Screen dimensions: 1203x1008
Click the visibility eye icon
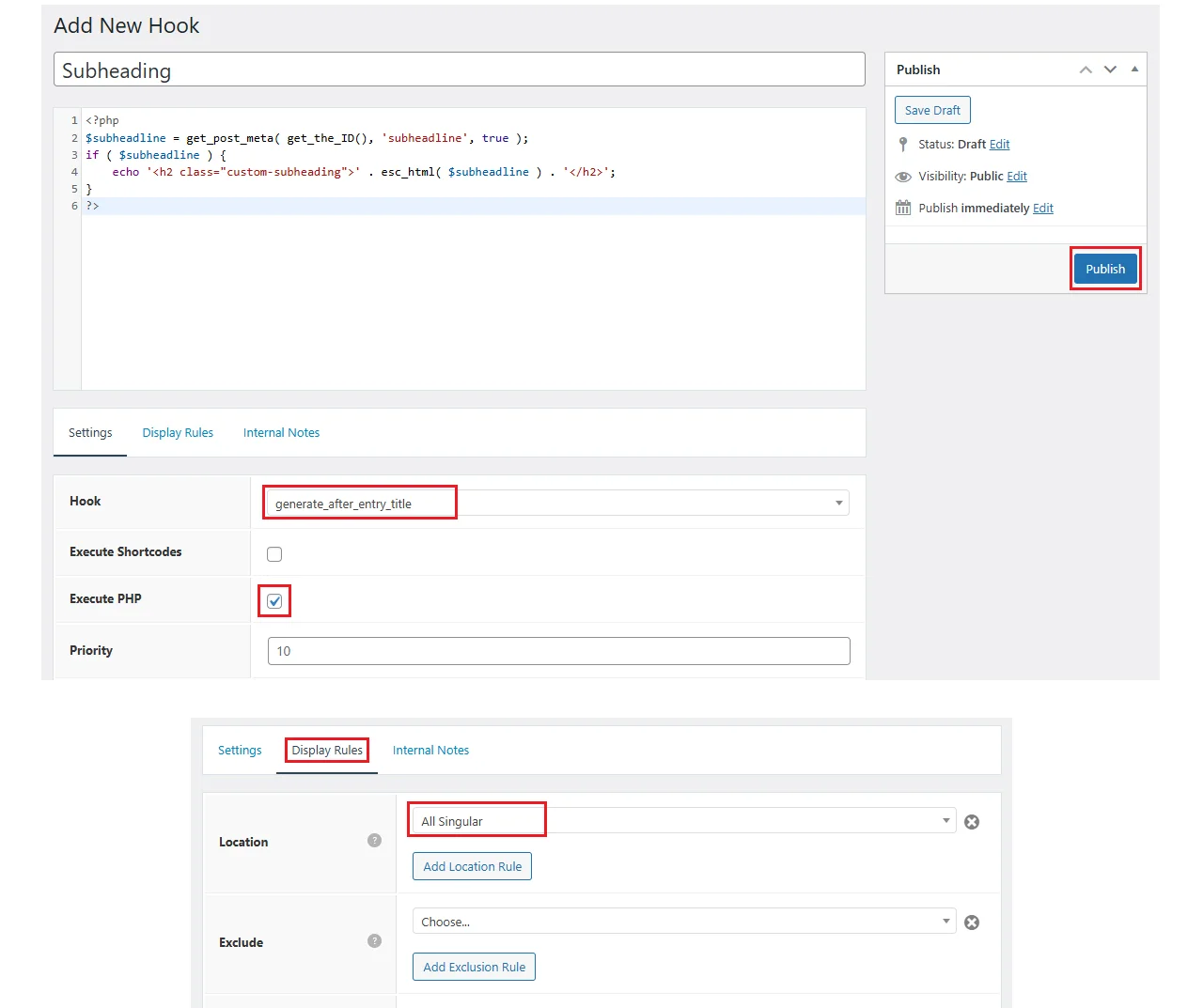tap(903, 177)
